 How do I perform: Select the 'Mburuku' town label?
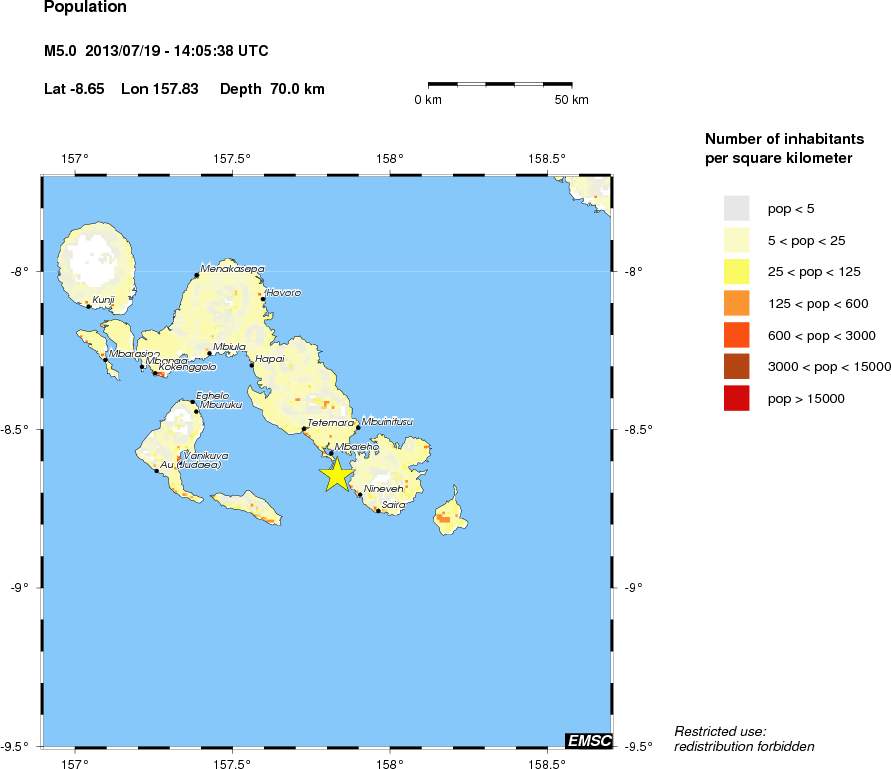point(221,405)
